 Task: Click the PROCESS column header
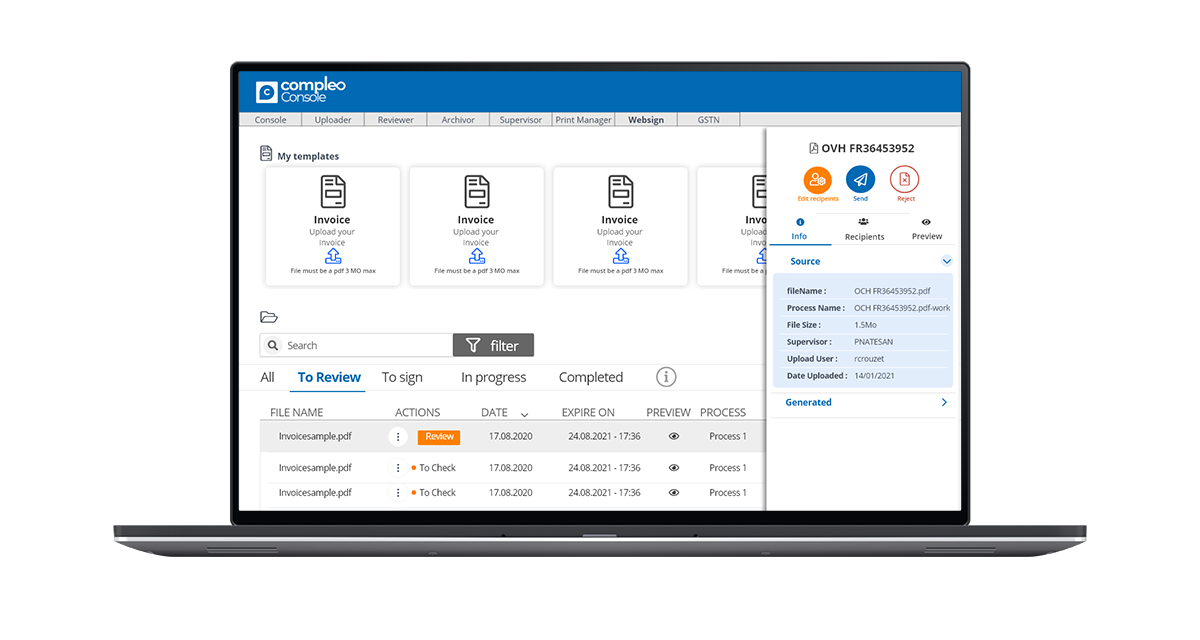click(x=723, y=412)
